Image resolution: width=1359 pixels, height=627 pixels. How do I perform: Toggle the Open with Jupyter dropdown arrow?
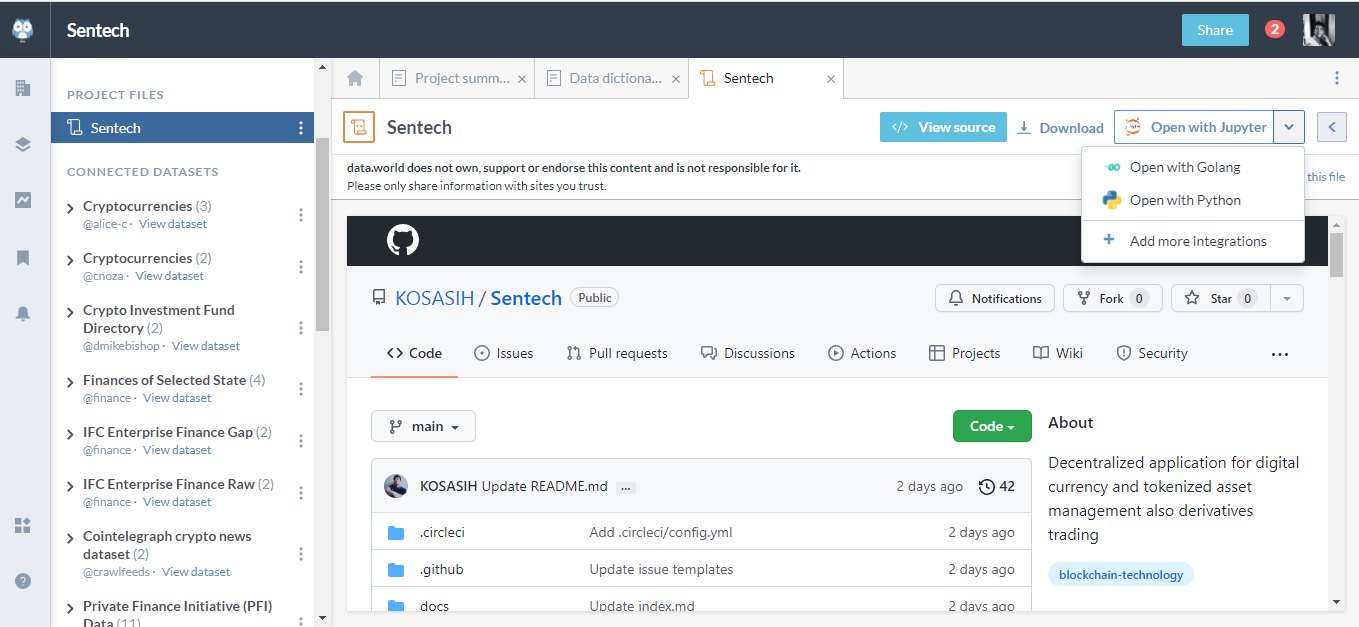[1290, 127]
